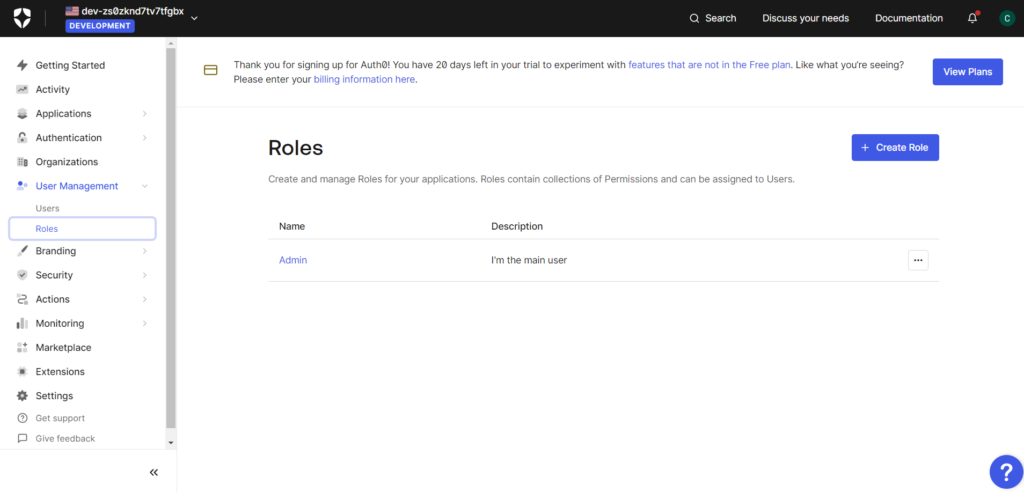The height and width of the screenshot is (492, 1024).
Task: Expand the Applications sidebar section
Action: click(145, 114)
